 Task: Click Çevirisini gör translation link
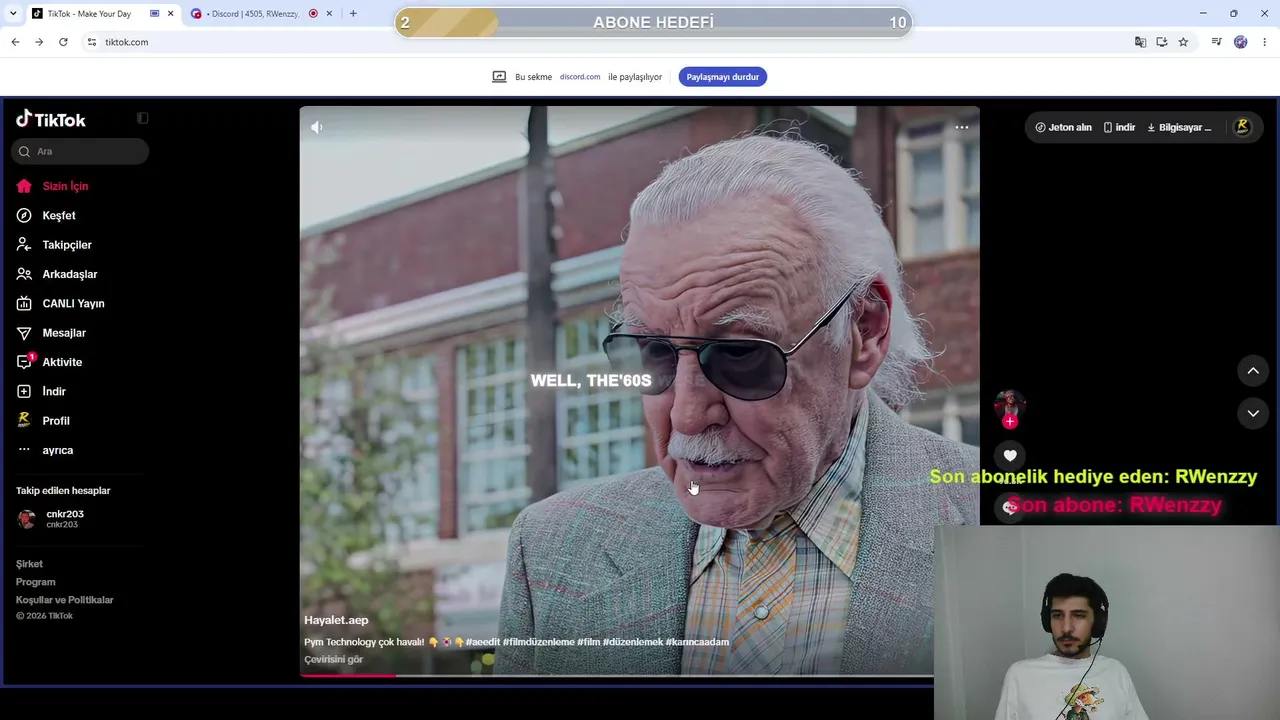[x=333, y=660]
